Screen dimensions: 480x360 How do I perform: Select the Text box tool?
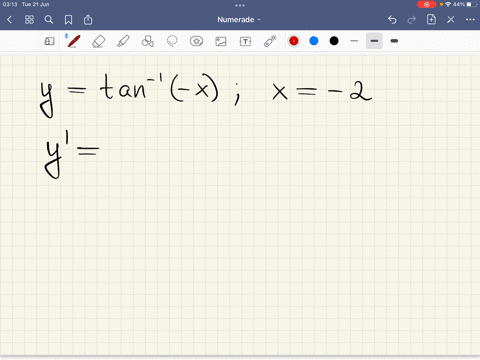pyautogui.click(x=245, y=41)
